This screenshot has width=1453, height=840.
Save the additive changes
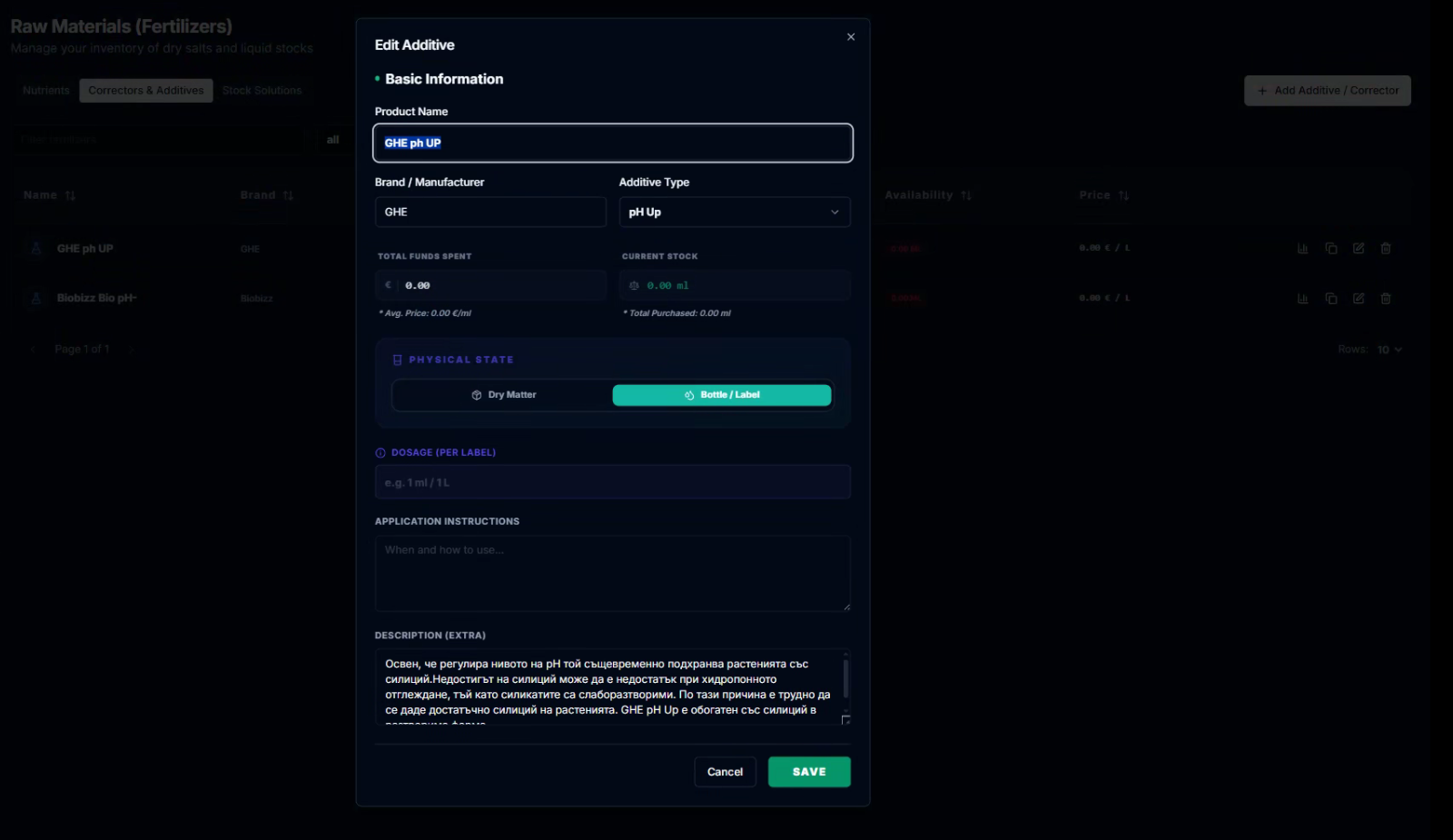(x=809, y=772)
